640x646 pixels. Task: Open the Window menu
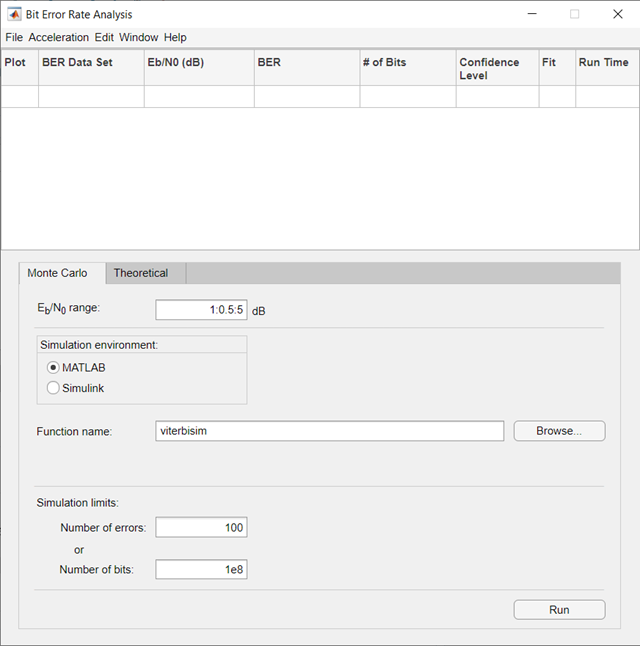(x=138, y=37)
